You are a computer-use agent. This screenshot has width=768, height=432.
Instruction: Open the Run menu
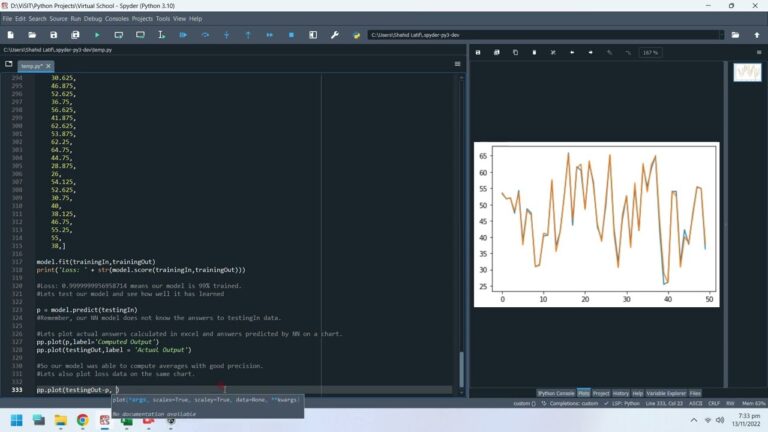pos(75,19)
